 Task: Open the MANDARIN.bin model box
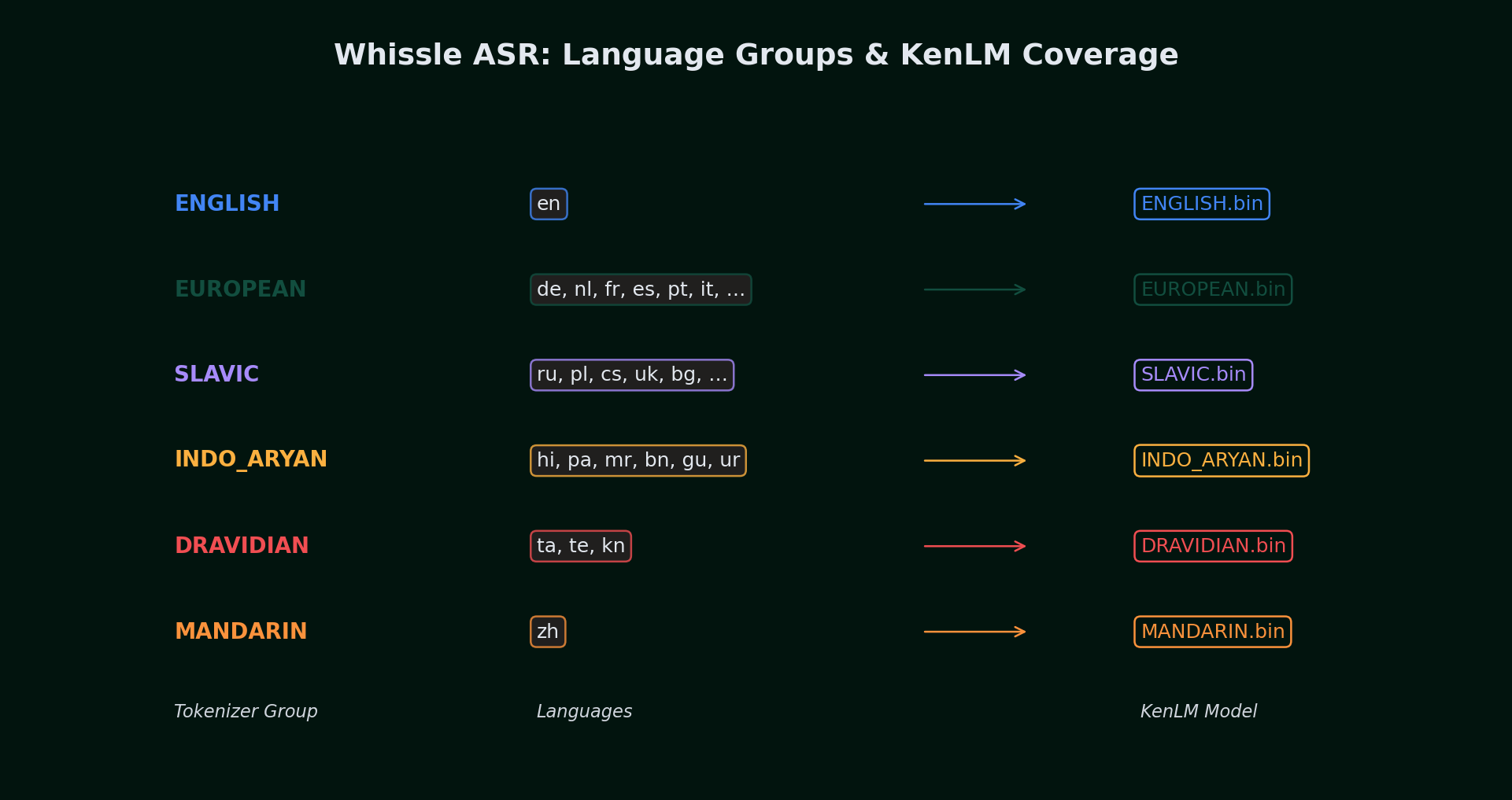pyautogui.click(x=1213, y=632)
